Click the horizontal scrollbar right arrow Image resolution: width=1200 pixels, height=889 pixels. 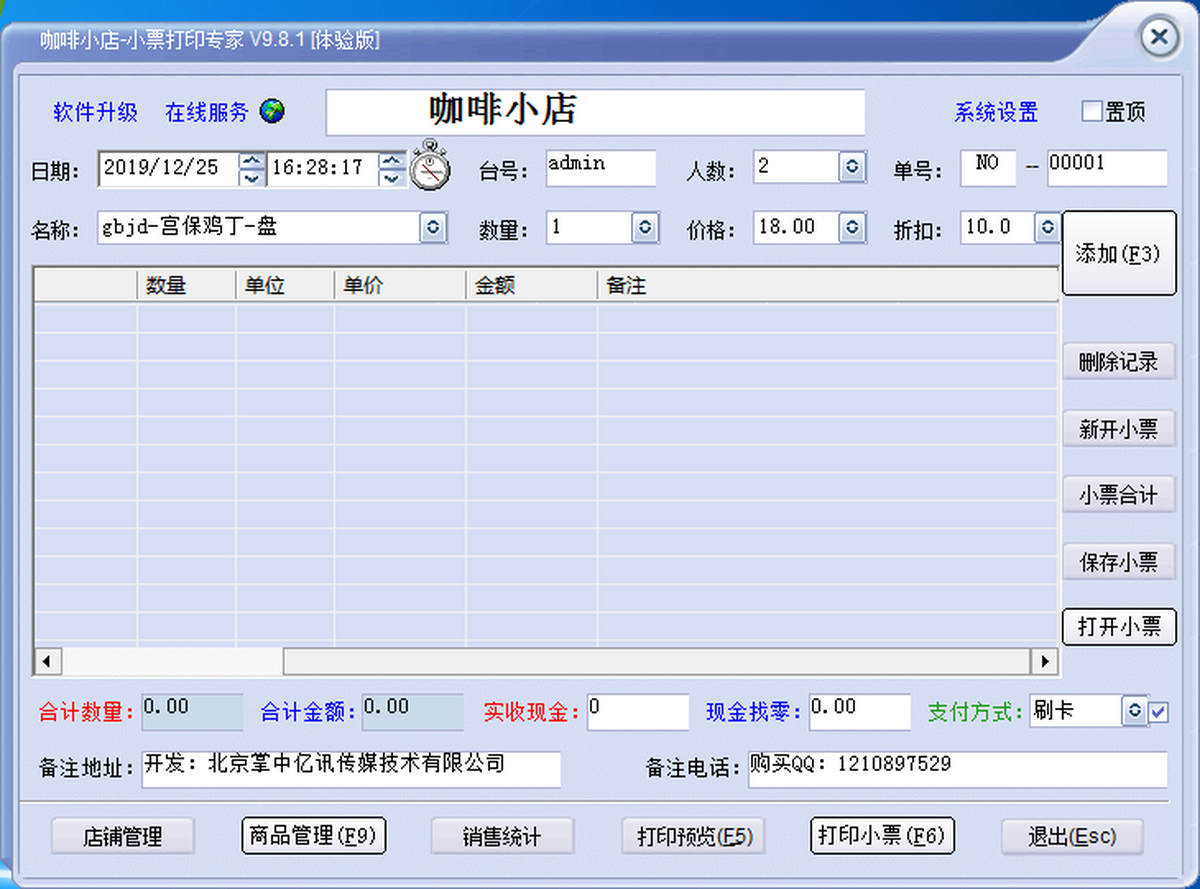[x=1045, y=661]
